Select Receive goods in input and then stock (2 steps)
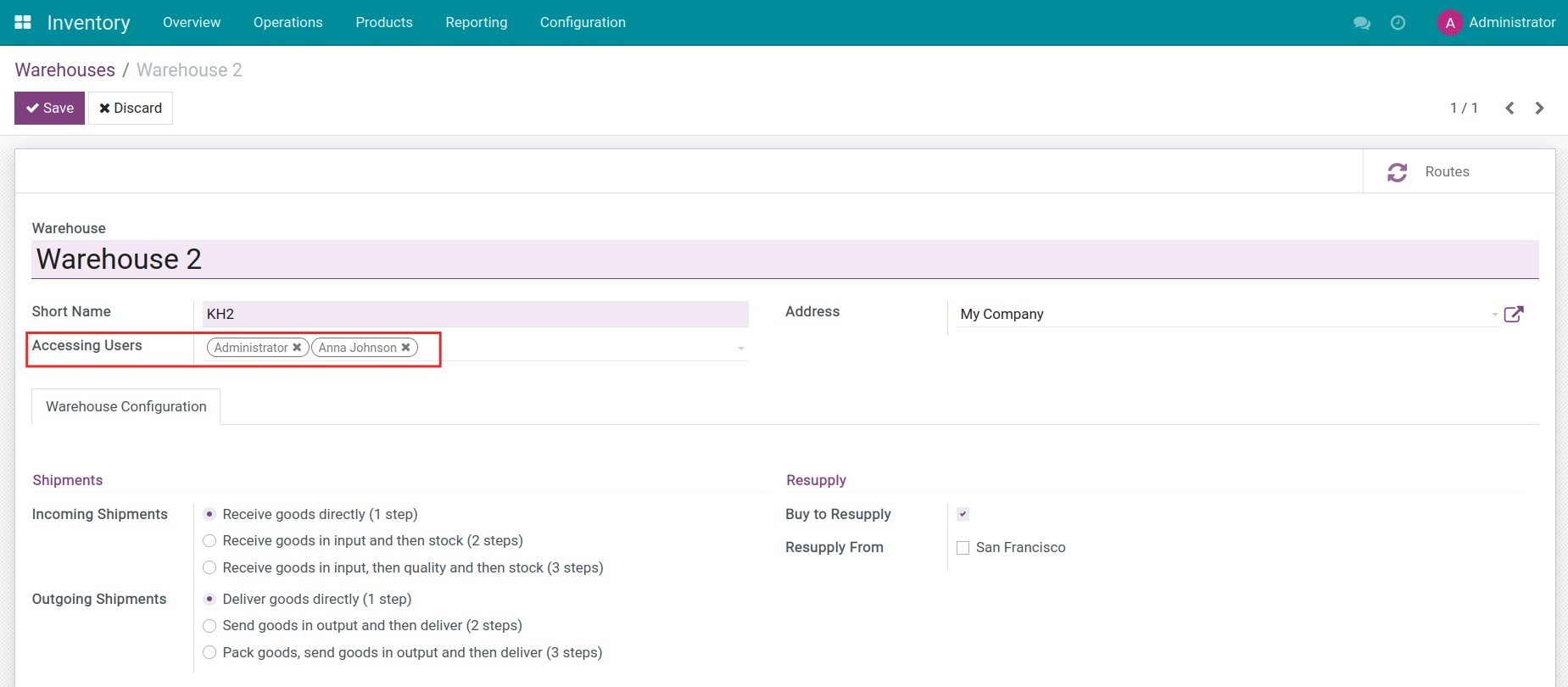 coord(209,541)
